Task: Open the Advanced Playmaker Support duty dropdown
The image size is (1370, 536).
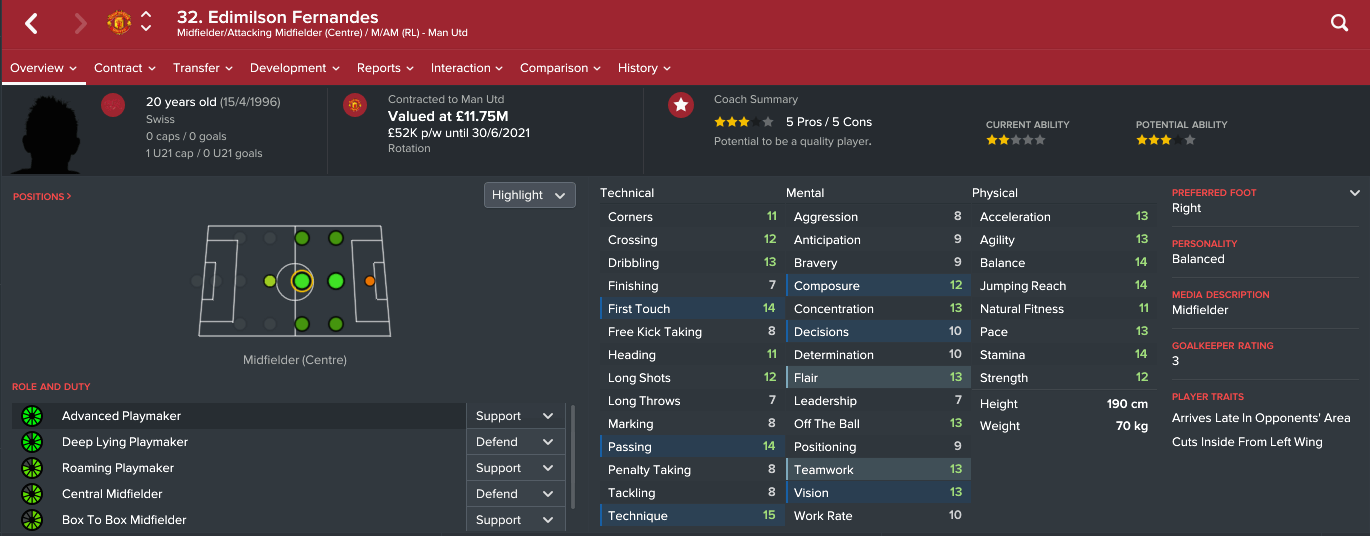Action: [x=514, y=416]
